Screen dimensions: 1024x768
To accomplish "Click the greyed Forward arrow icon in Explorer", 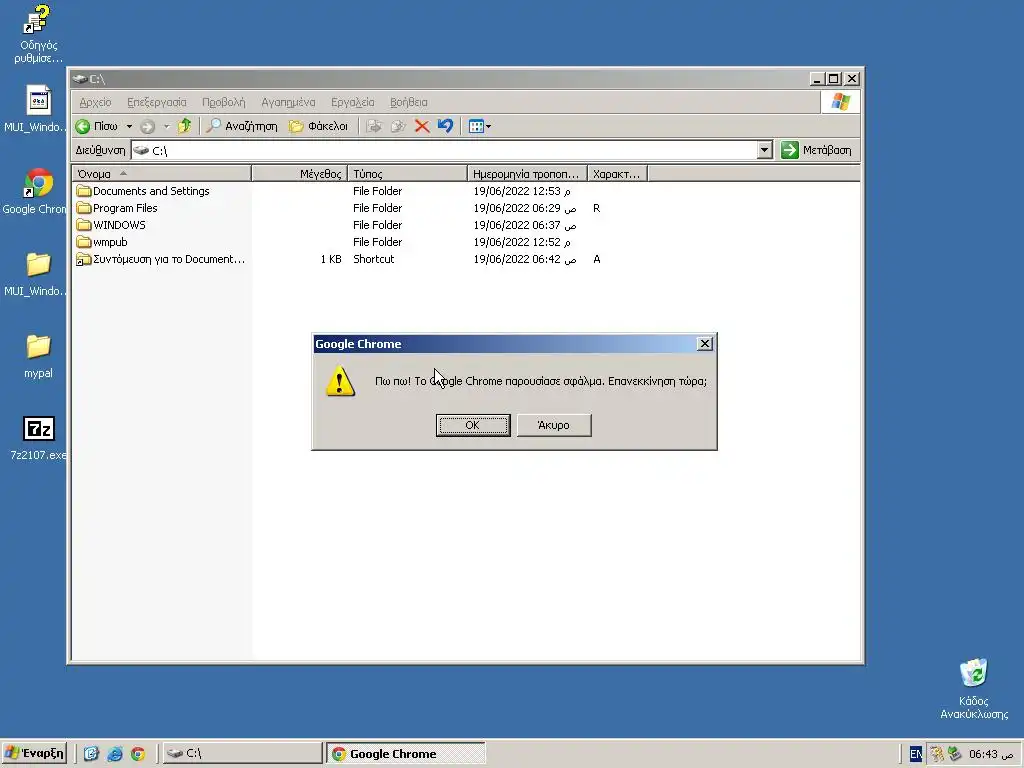I will [148, 126].
